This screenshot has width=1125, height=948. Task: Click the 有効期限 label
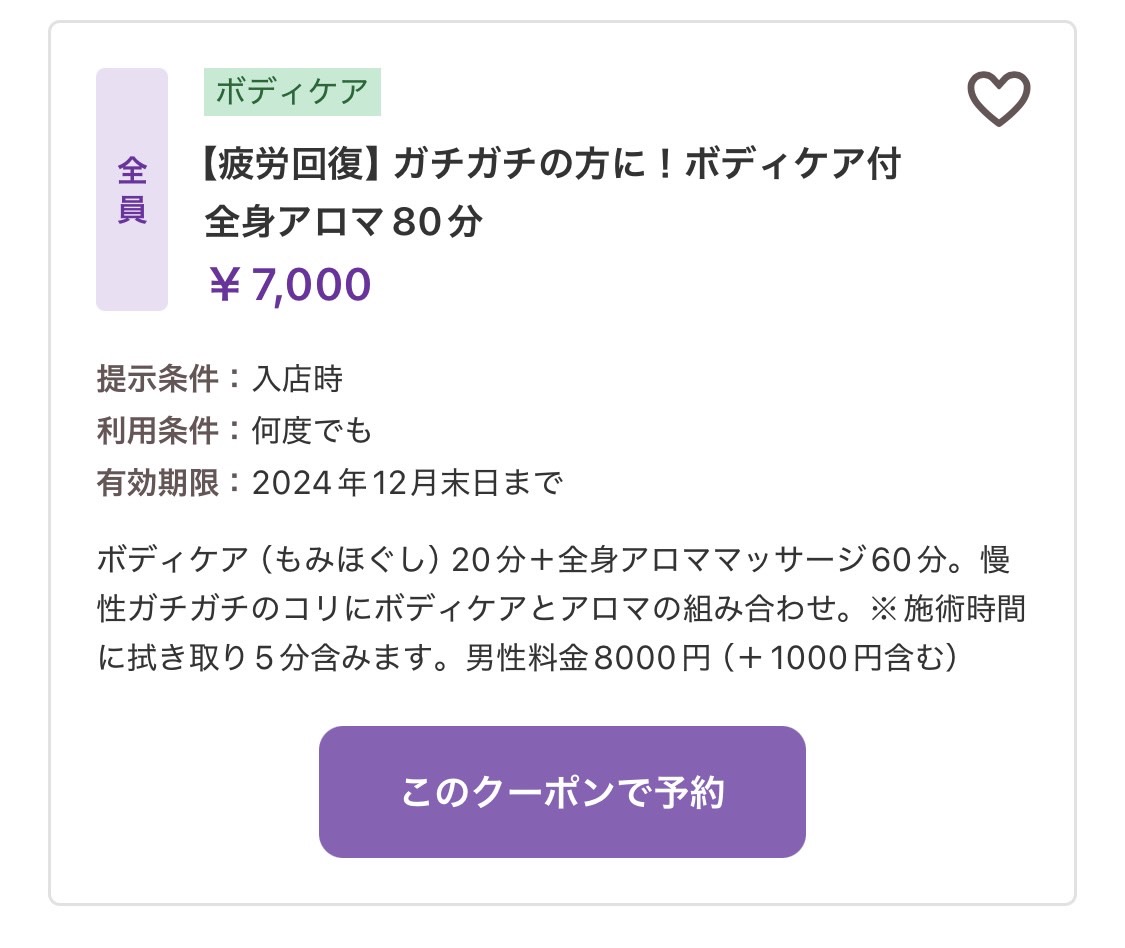click(157, 482)
